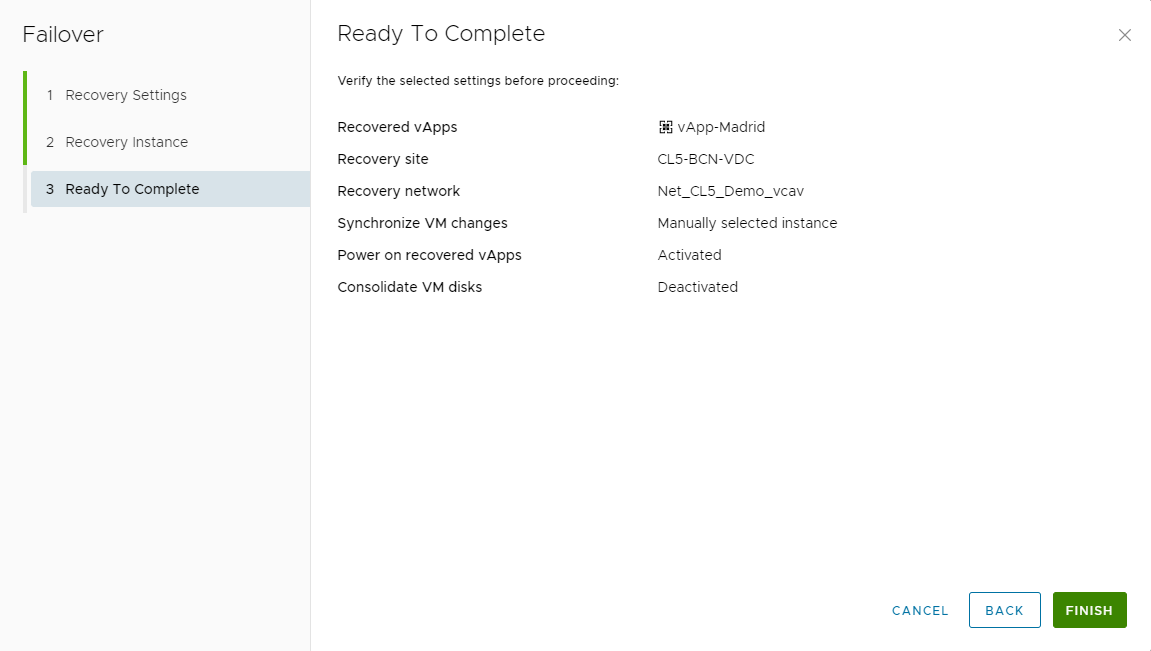
Task: Click the CL5-BCN-VDC recovery site value
Action: click(x=705, y=159)
